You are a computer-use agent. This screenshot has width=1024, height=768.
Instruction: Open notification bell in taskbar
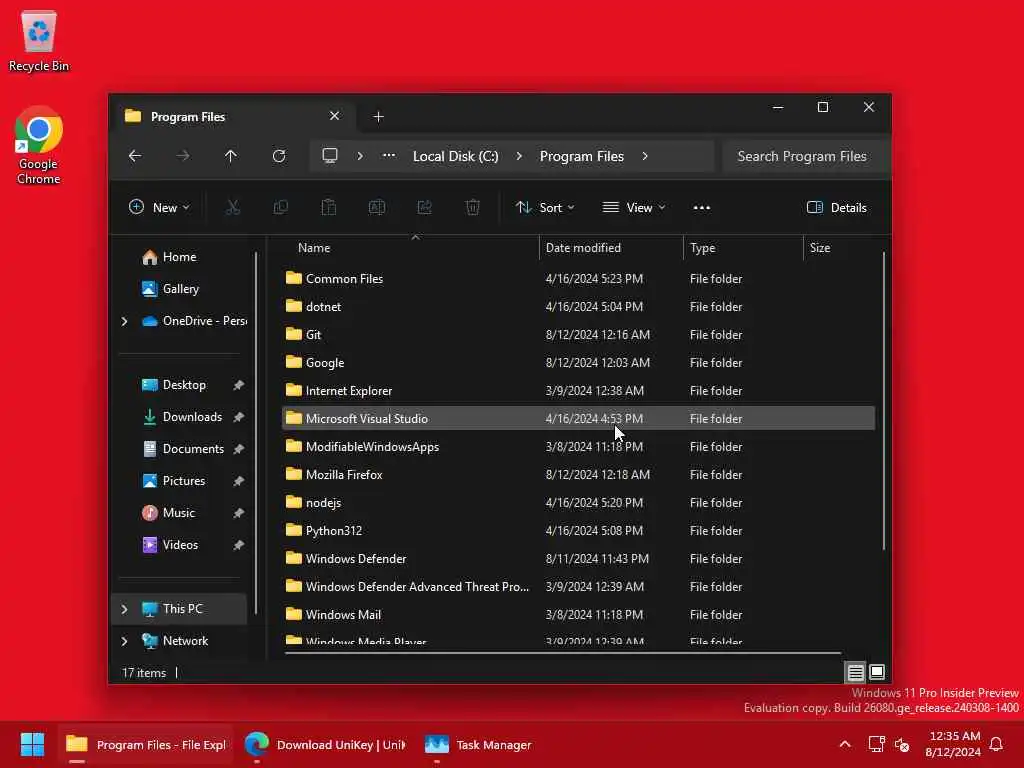tap(997, 744)
